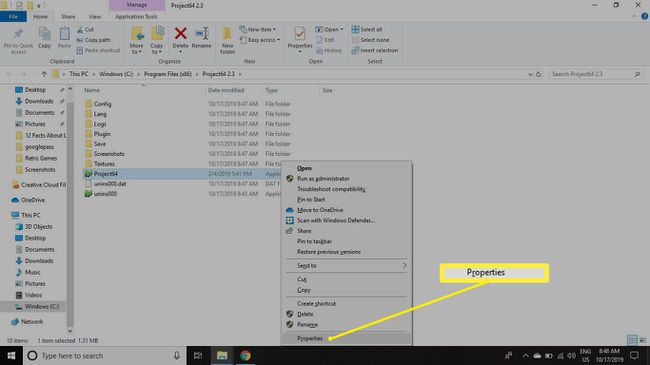Switch to the View ribbon tab

pyautogui.click(x=95, y=17)
